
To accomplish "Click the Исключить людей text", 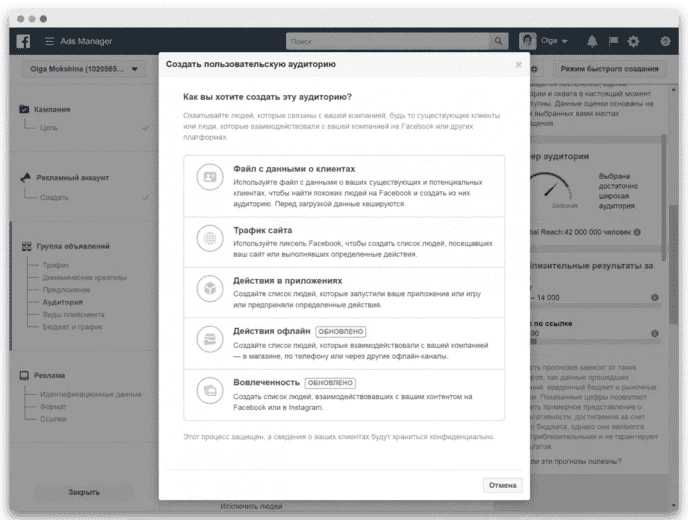I will (x=251, y=506).
